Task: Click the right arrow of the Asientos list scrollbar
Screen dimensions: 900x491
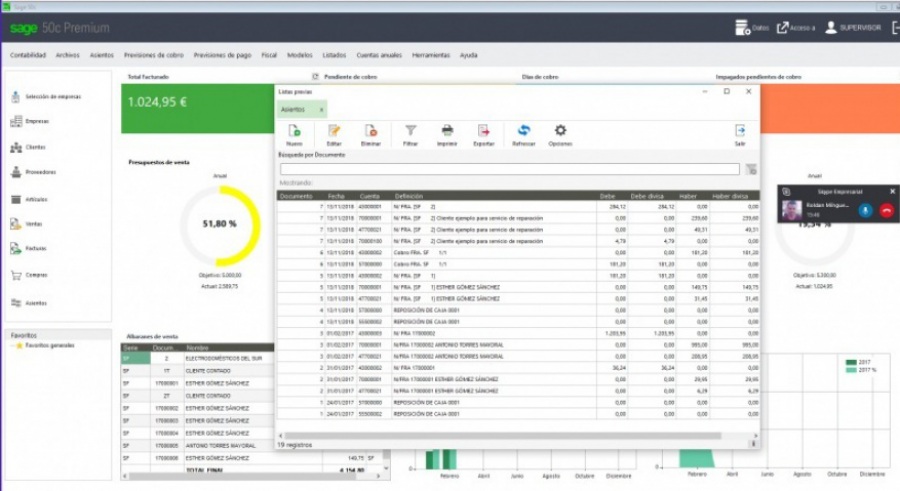Action: 755,436
